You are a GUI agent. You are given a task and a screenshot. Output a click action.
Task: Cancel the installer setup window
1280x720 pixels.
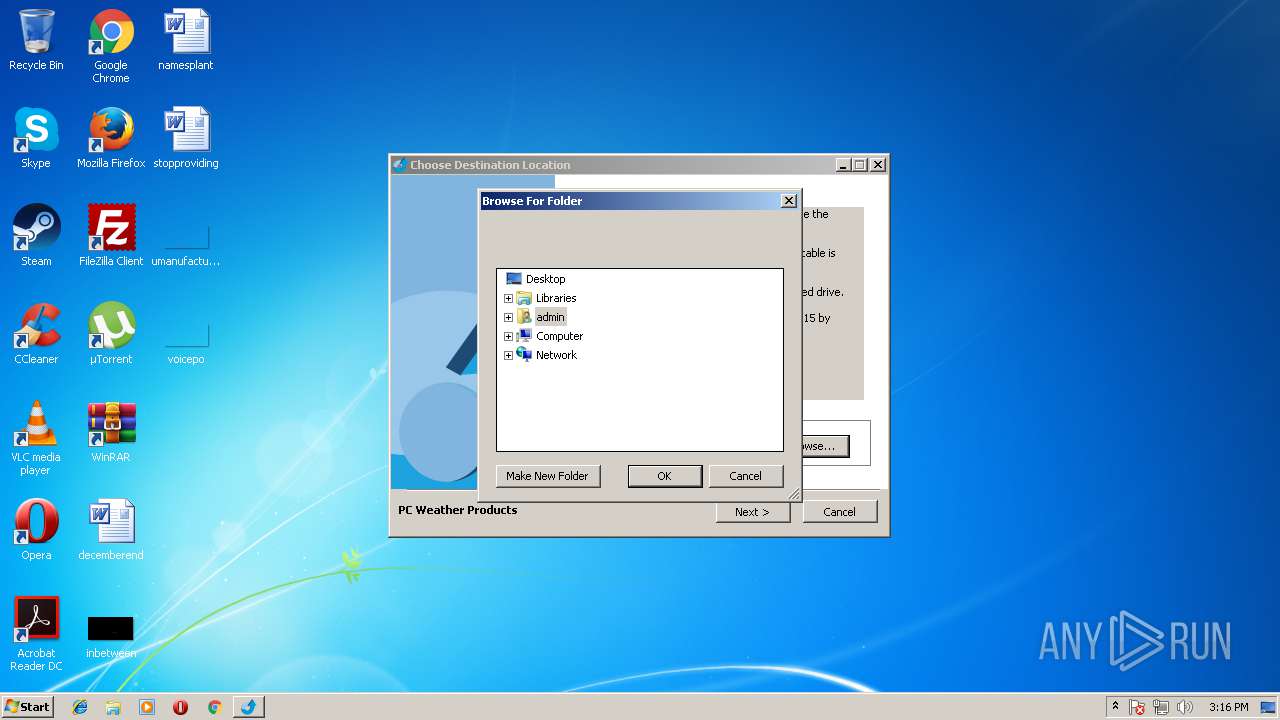839,512
